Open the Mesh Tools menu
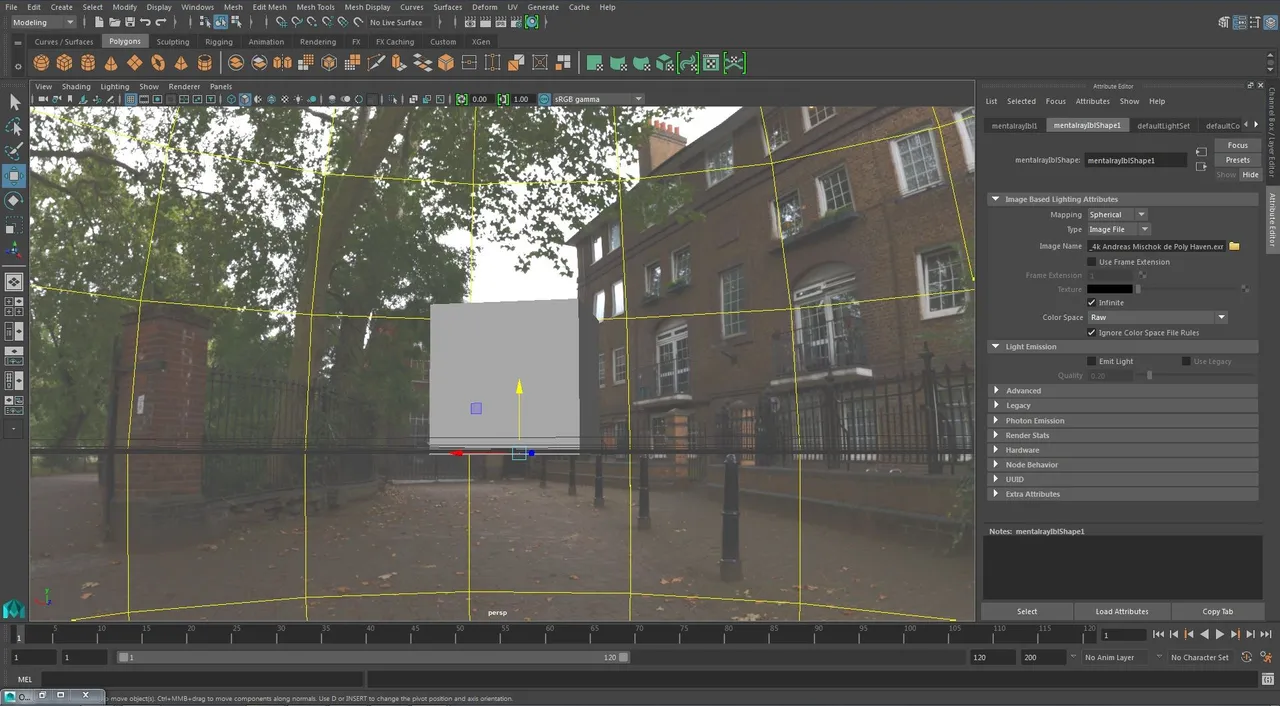The width and height of the screenshot is (1280, 706). [315, 7]
